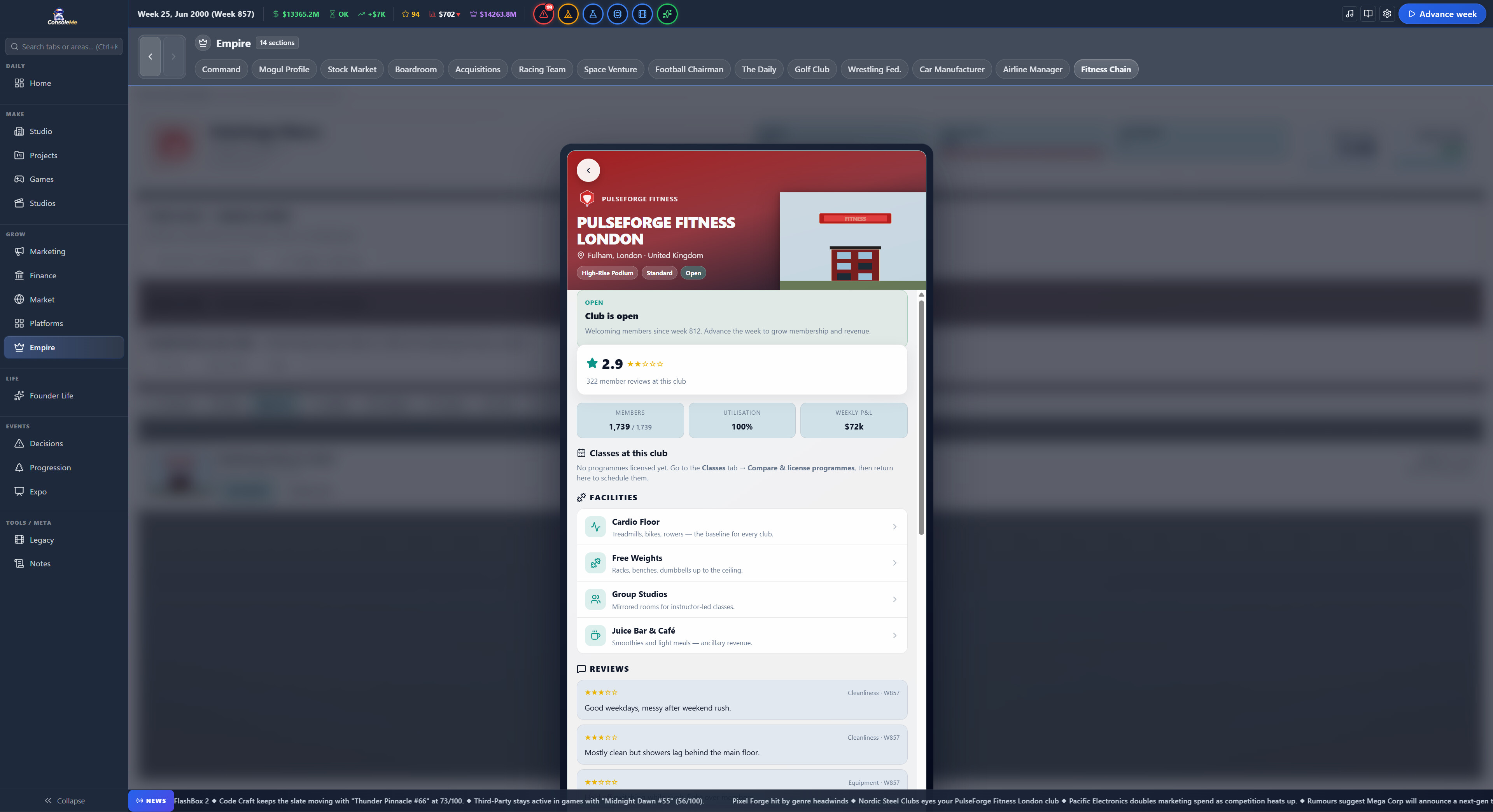Click the Cardio Floor pulse icon
1493x812 pixels.
point(595,527)
